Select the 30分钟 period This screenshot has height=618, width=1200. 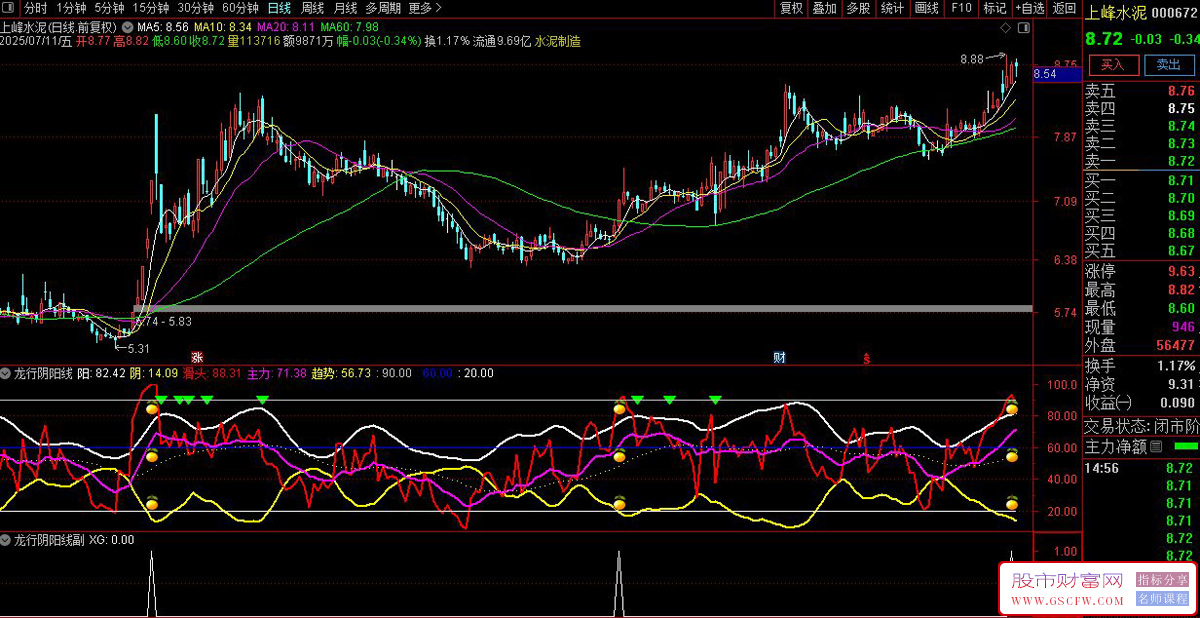pos(196,8)
